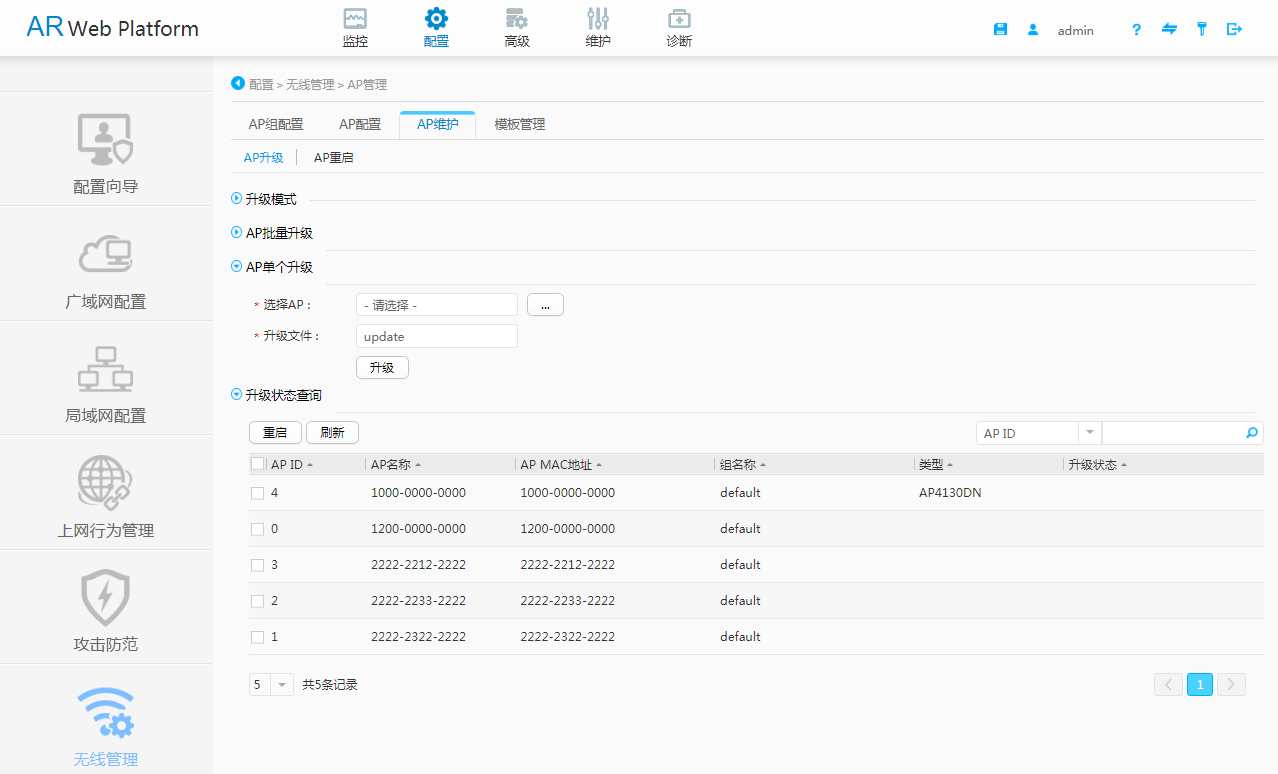Tick the checkbox for AP 2222-2233-2222

pos(258,601)
